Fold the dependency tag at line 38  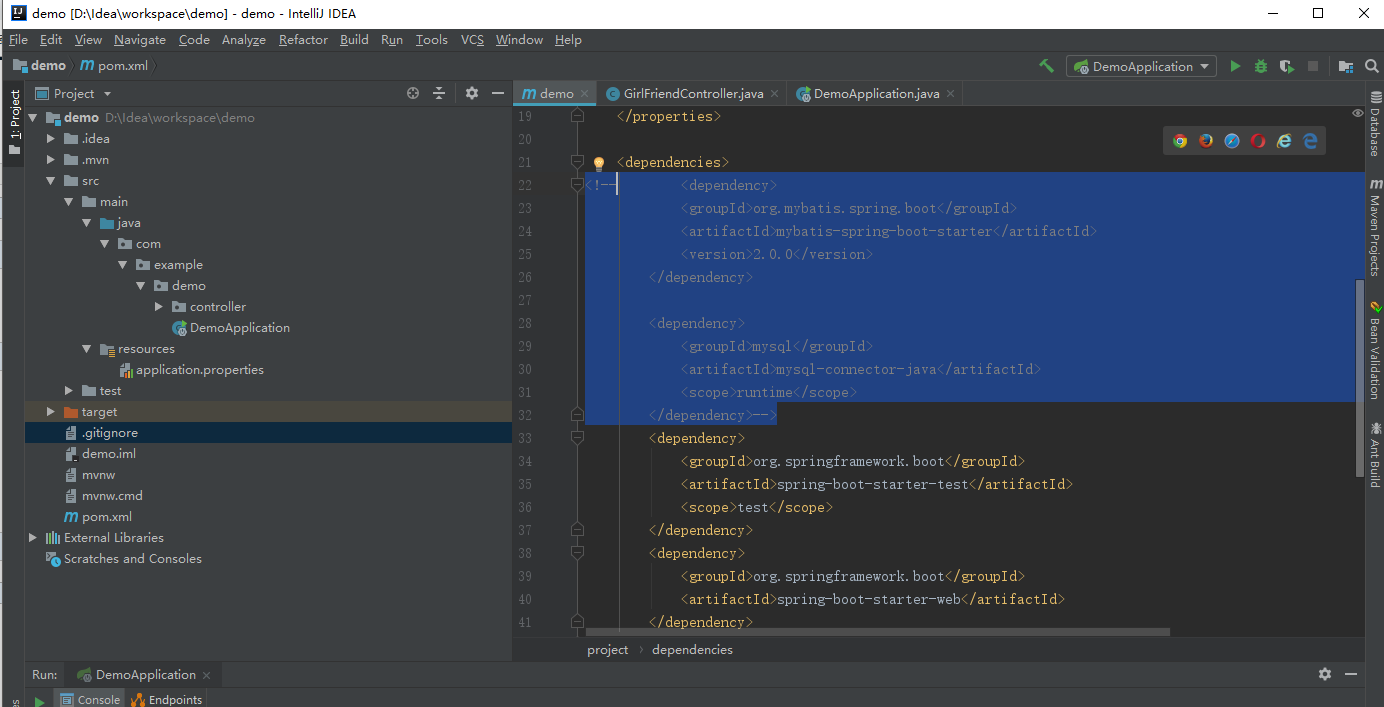pos(577,553)
